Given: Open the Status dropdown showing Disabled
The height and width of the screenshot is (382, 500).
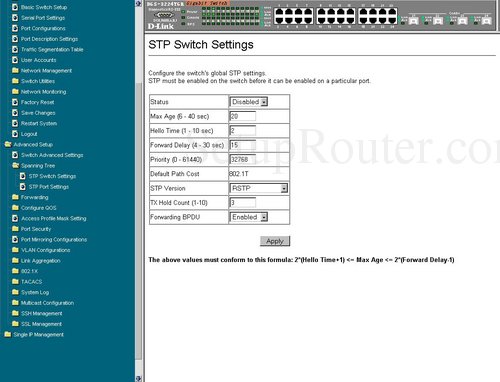Looking at the screenshot, I should [x=249, y=102].
